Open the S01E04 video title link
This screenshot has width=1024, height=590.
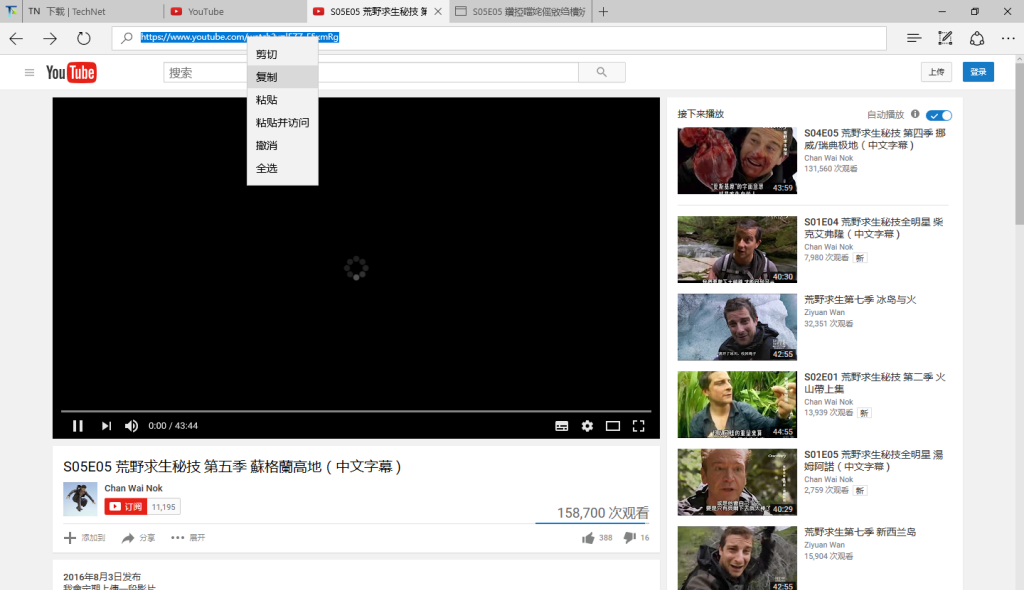[873, 228]
